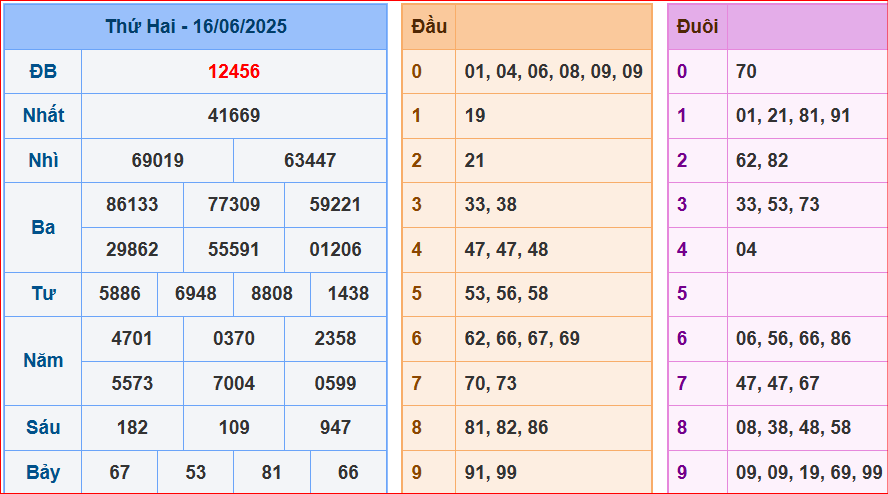Click fourth prize number 1438
The image size is (888, 494).
tap(348, 293)
